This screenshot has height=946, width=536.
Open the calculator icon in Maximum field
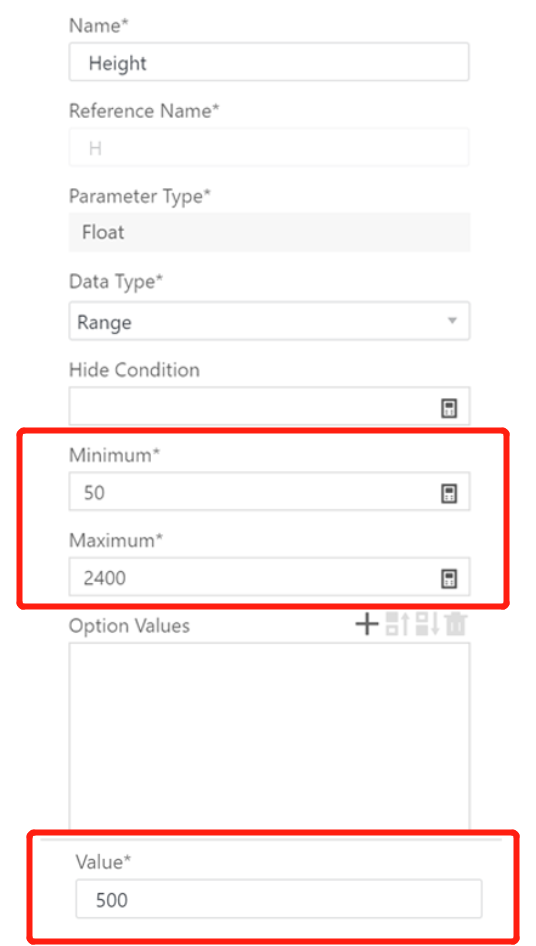(448, 579)
